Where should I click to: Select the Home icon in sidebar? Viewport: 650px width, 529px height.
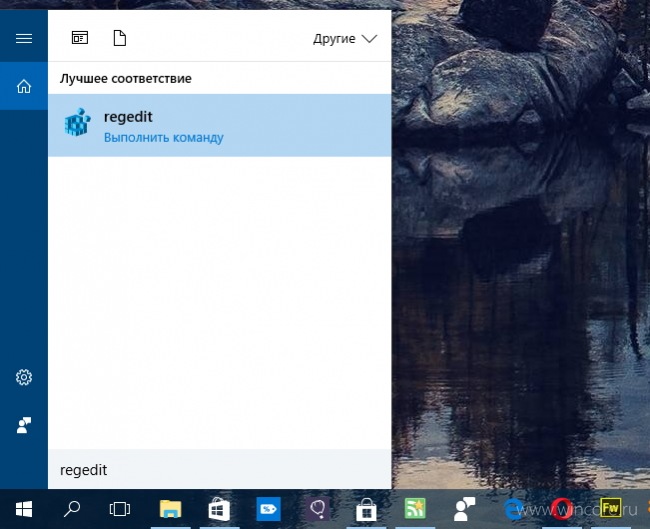[24, 86]
